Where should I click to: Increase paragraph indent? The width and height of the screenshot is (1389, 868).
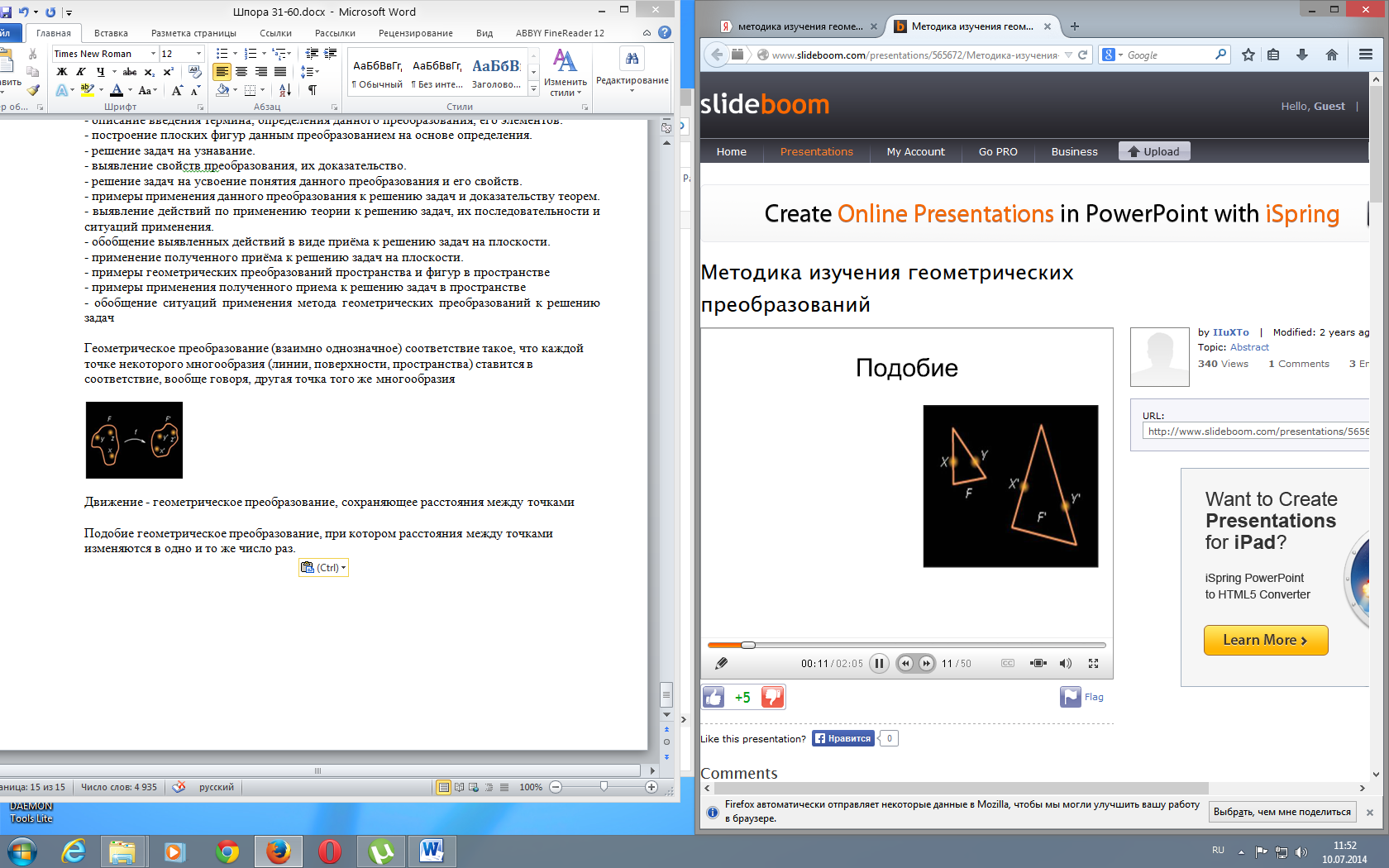pos(331,54)
